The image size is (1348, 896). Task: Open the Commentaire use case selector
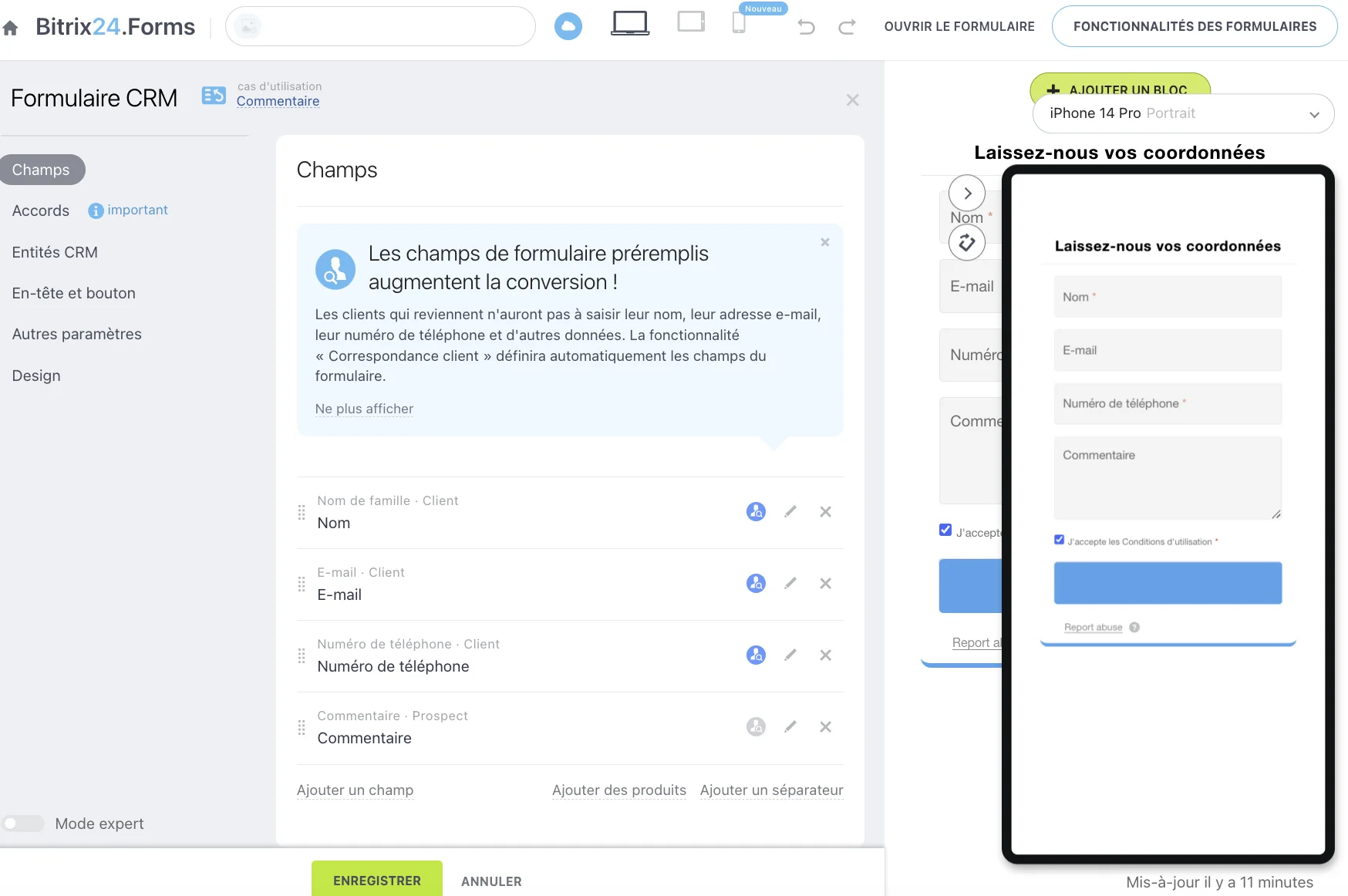(278, 101)
